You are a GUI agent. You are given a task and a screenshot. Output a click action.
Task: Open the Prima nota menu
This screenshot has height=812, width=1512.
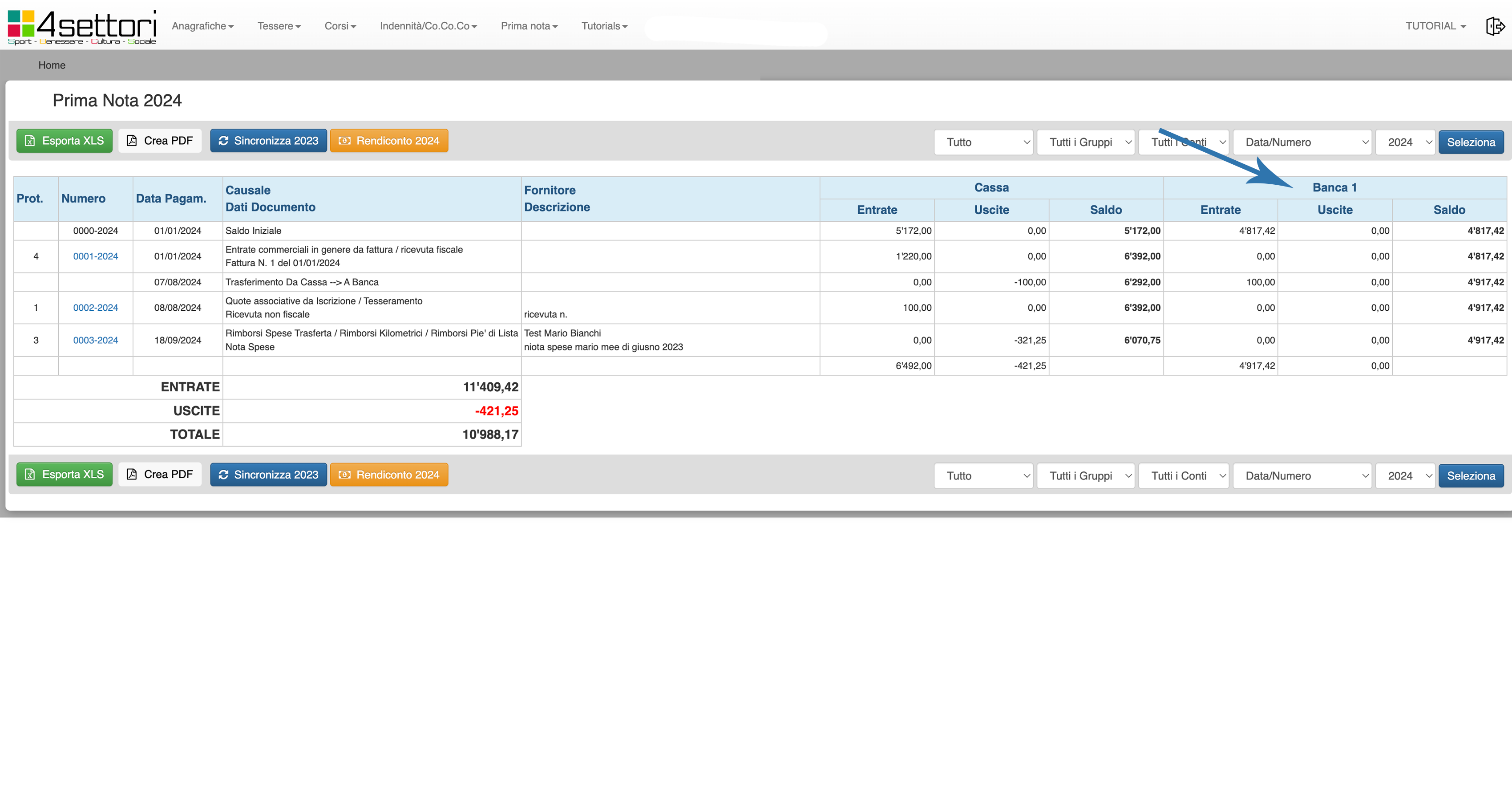pyautogui.click(x=529, y=26)
